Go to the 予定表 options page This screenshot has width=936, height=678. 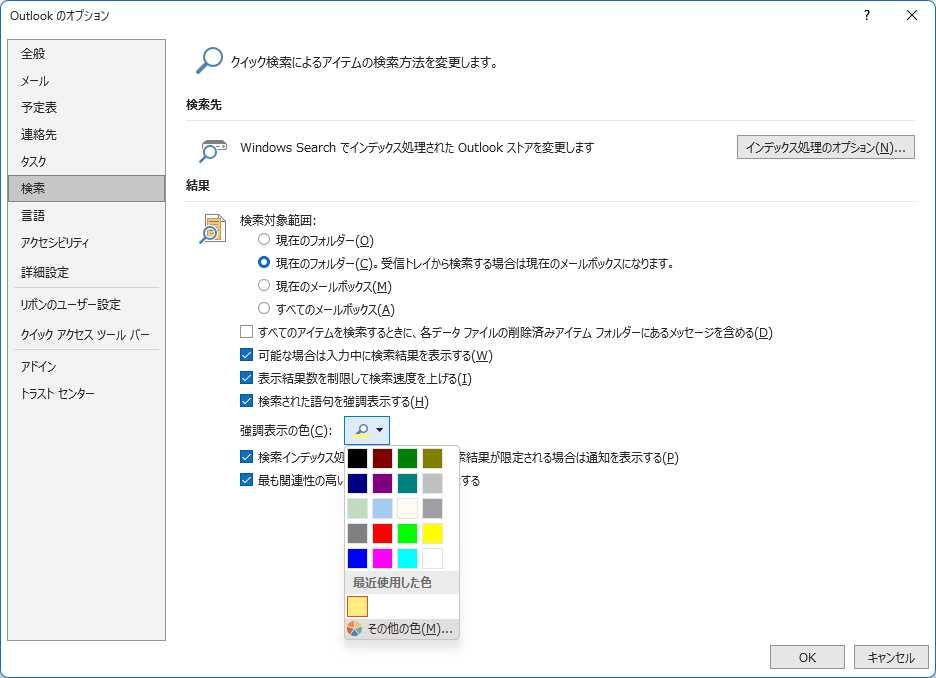click(x=87, y=107)
